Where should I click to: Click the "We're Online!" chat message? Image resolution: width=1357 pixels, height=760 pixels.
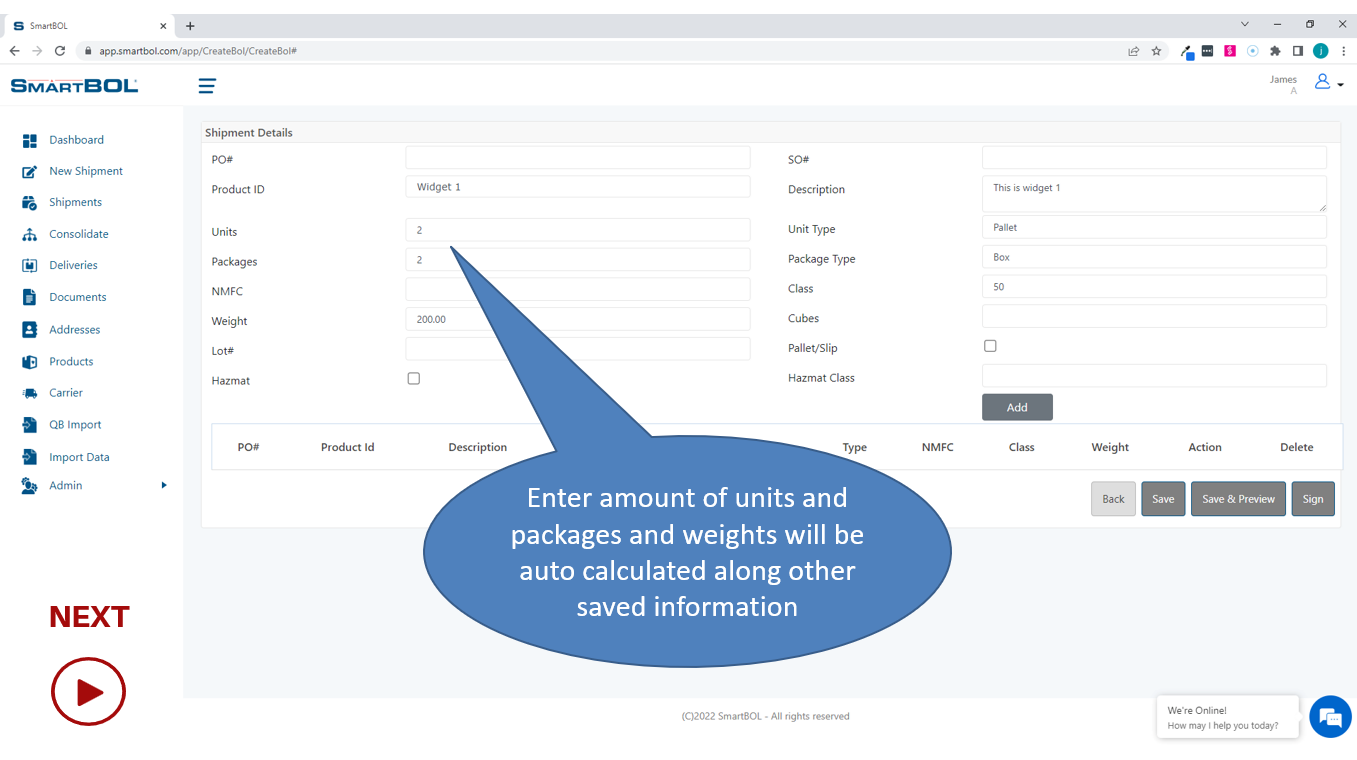1197,711
